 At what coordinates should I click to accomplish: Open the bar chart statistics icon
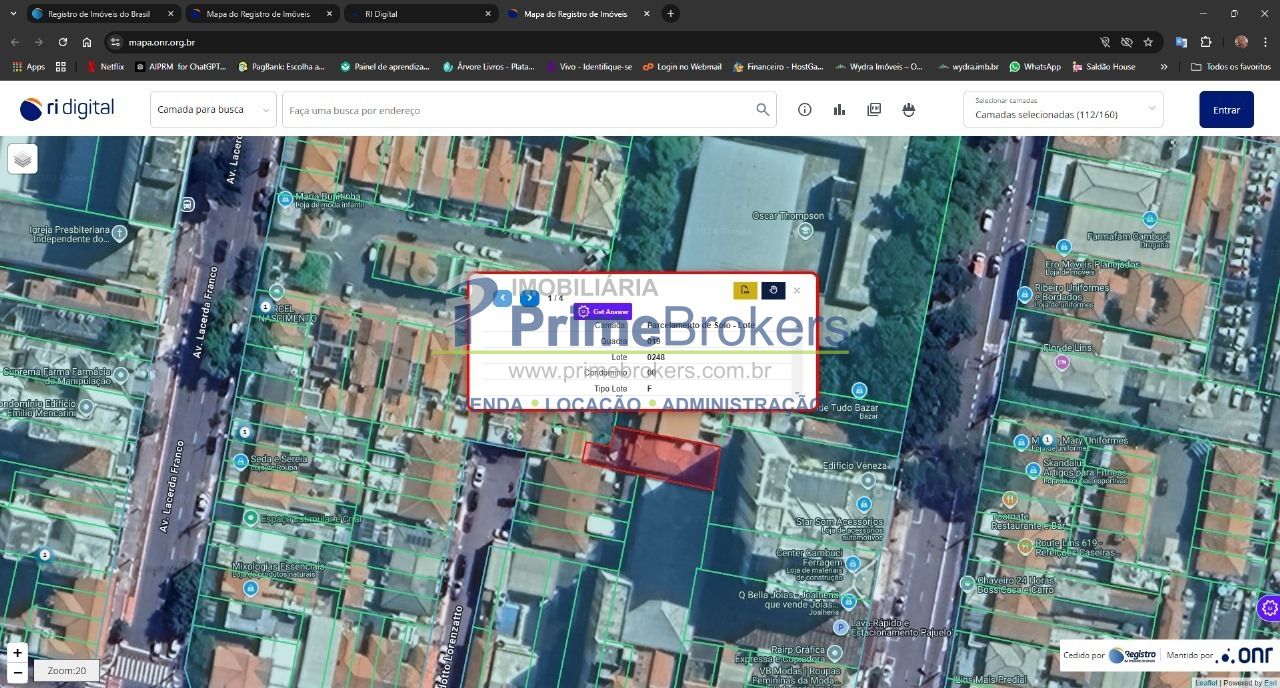coord(839,110)
